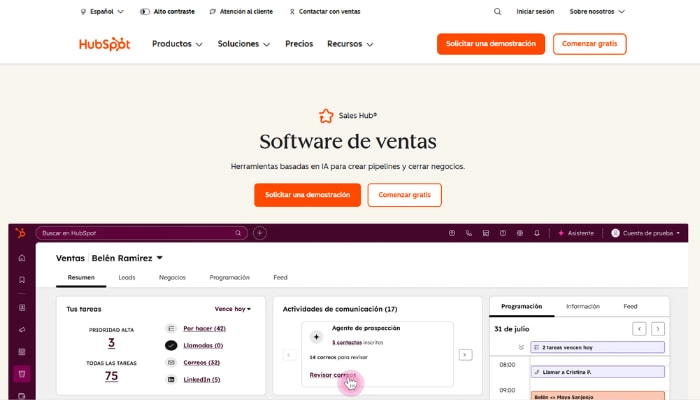
Task: Click the plus create button beside search bar
Action: (x=260, y=233)
